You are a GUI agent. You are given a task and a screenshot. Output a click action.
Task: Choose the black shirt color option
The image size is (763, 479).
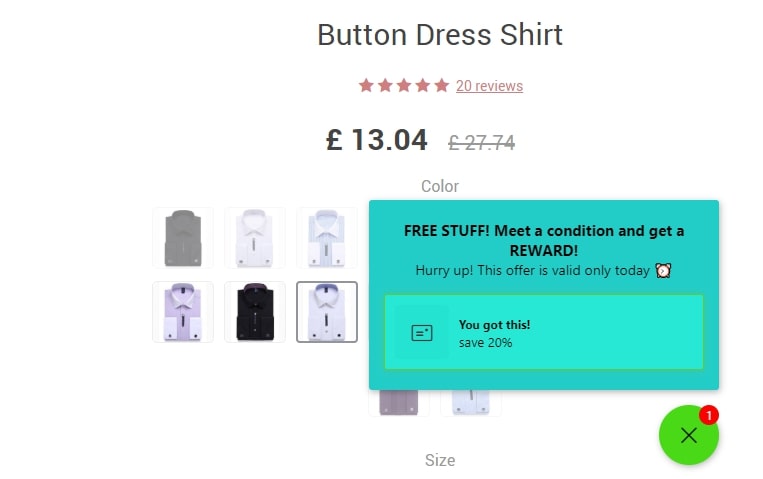tap(255, 312)
